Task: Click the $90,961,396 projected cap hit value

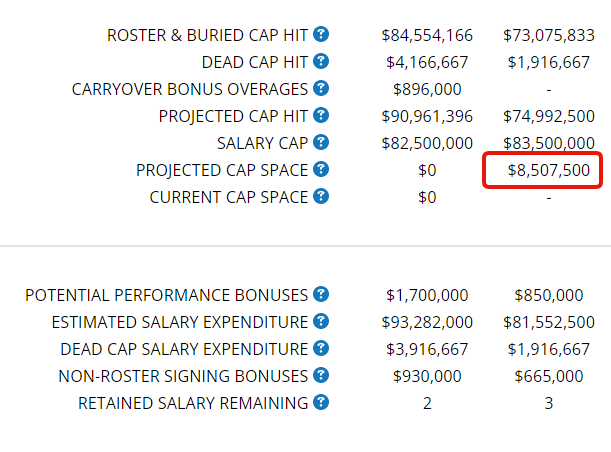Action: click(427, 116)
